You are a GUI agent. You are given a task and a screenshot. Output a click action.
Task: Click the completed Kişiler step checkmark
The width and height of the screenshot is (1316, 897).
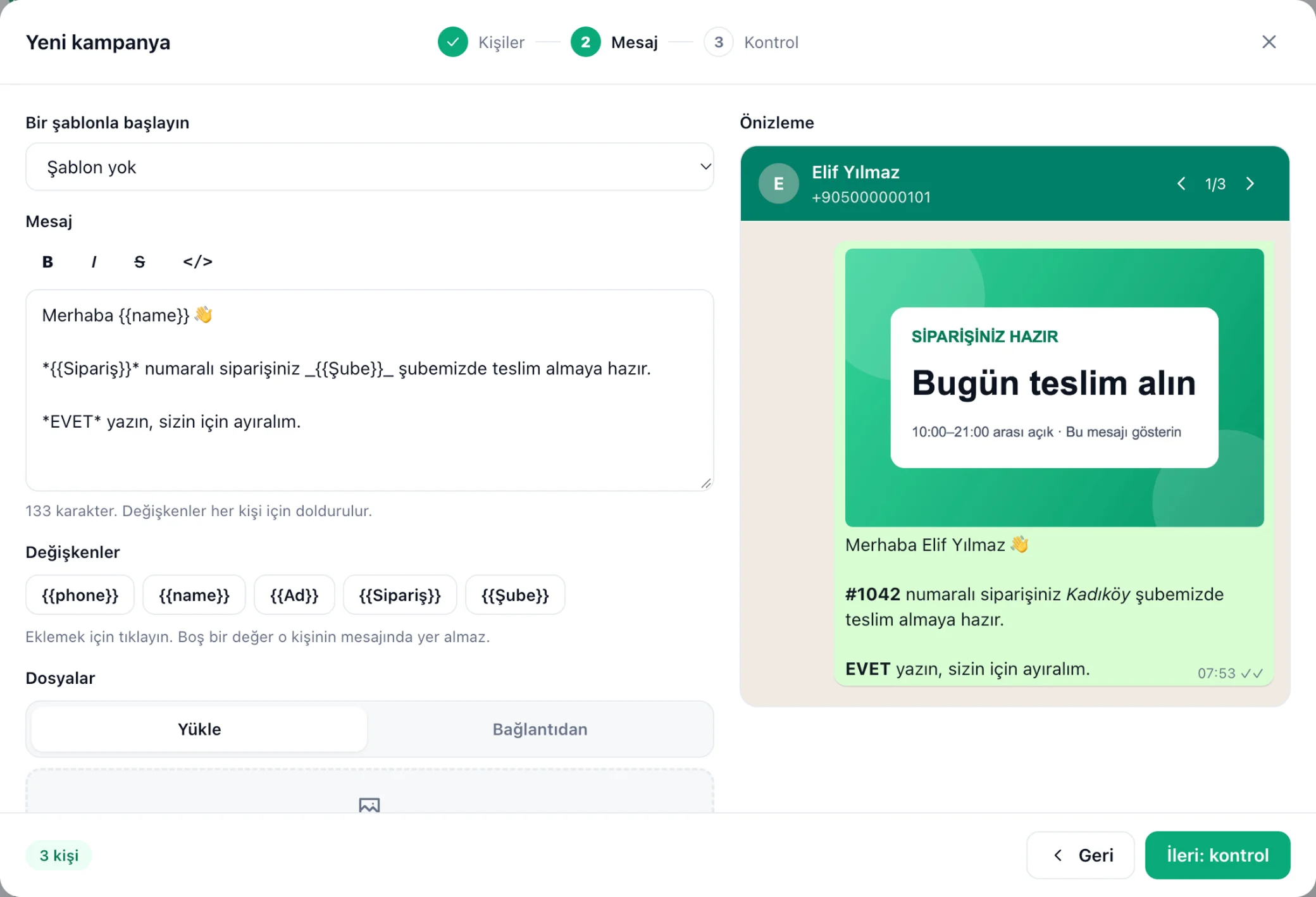(x=453, y=42)
